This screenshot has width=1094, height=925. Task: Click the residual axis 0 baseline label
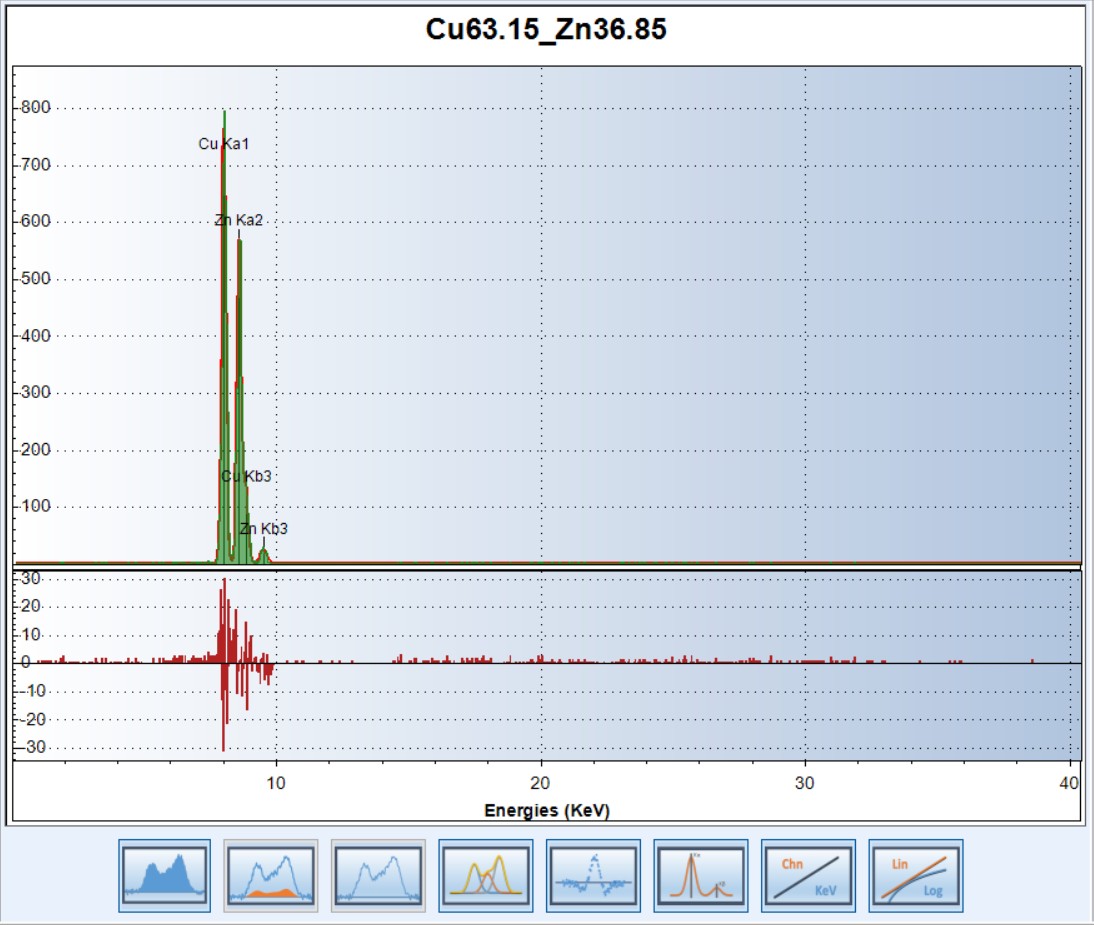click(x=26, y=662)
